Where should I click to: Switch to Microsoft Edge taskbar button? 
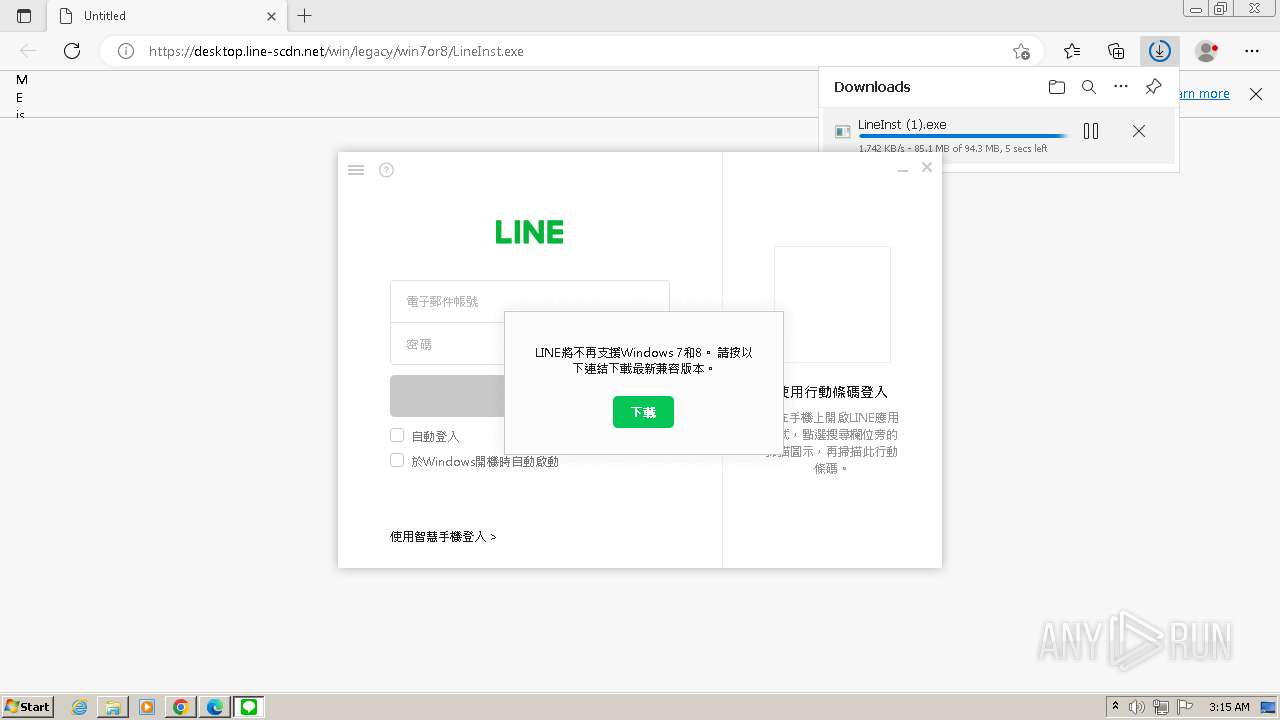click(x=215, y=707)
